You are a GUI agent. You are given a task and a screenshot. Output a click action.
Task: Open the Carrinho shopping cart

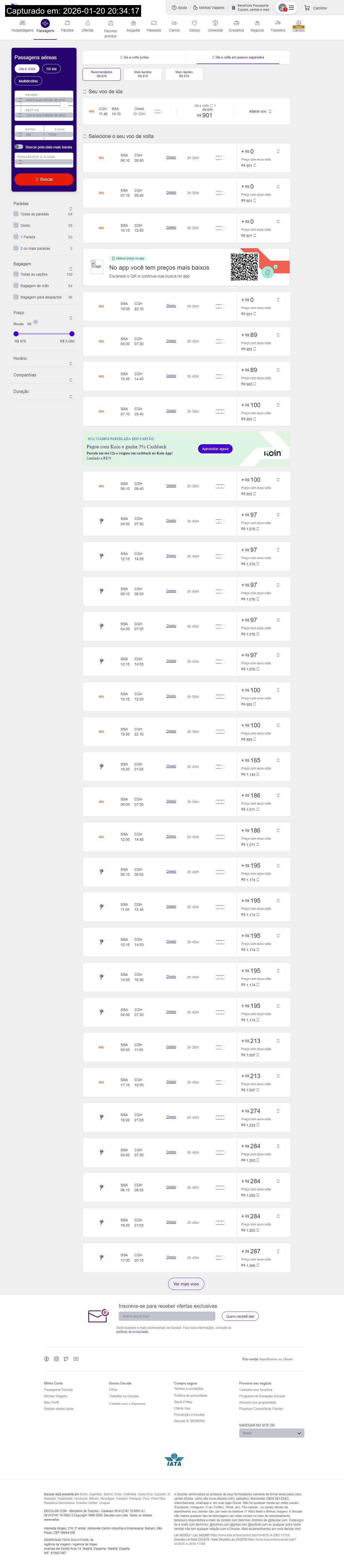[307, 8]
